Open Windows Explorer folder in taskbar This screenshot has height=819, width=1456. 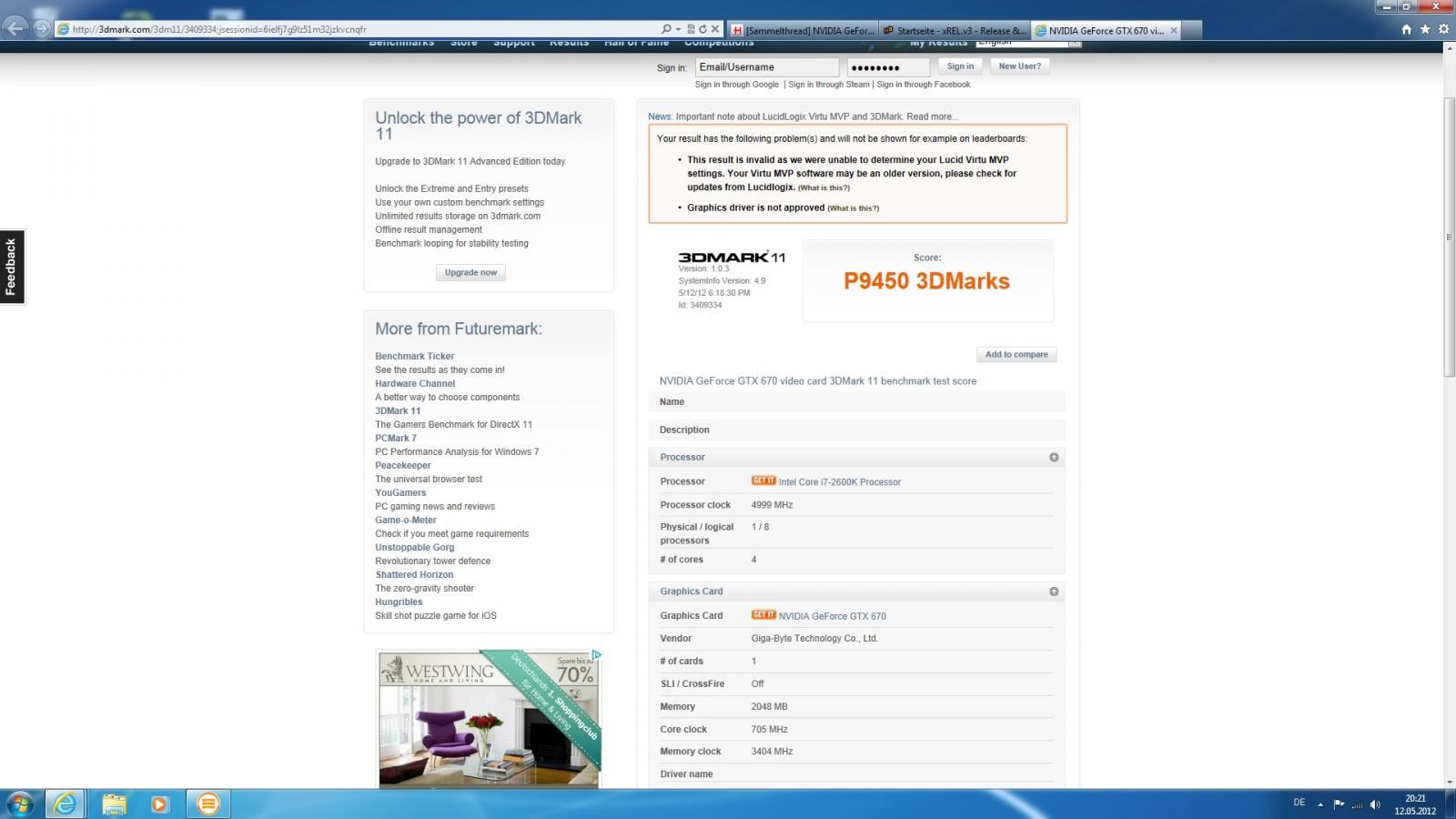coord(114,804)
